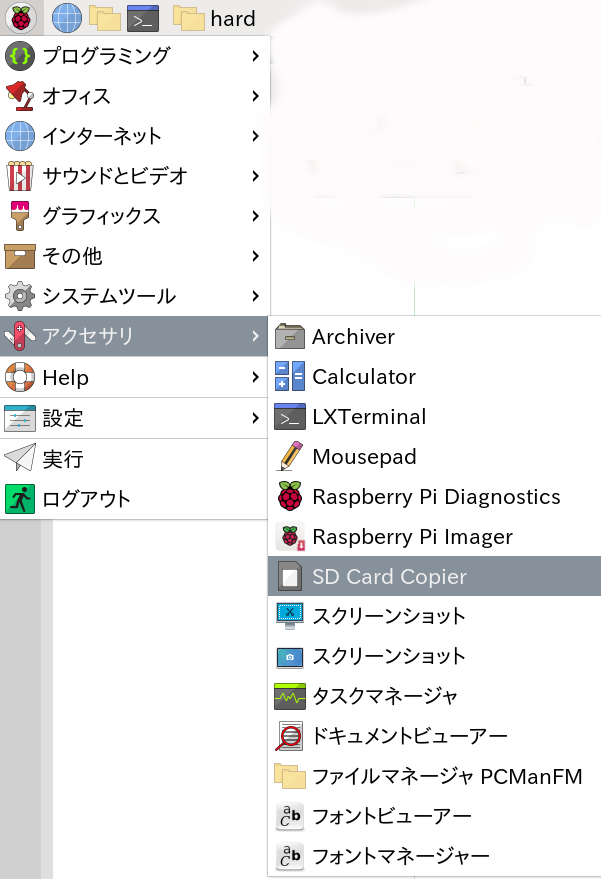
Task: Click the グラフィックス paintbrush icon
Action: click(x=20, y=216)
